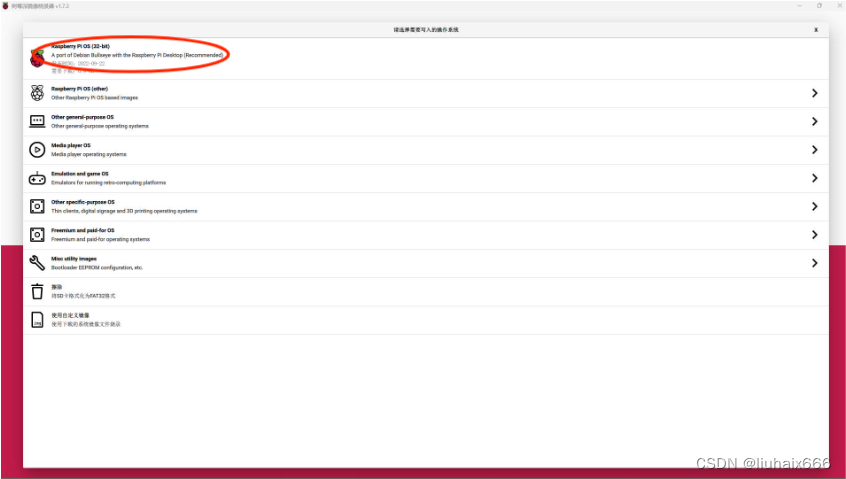Click the trash can icon for the erase option
The width and height of the screenshot is (846, 479).
pyautogui.click(x=37, y=291)
